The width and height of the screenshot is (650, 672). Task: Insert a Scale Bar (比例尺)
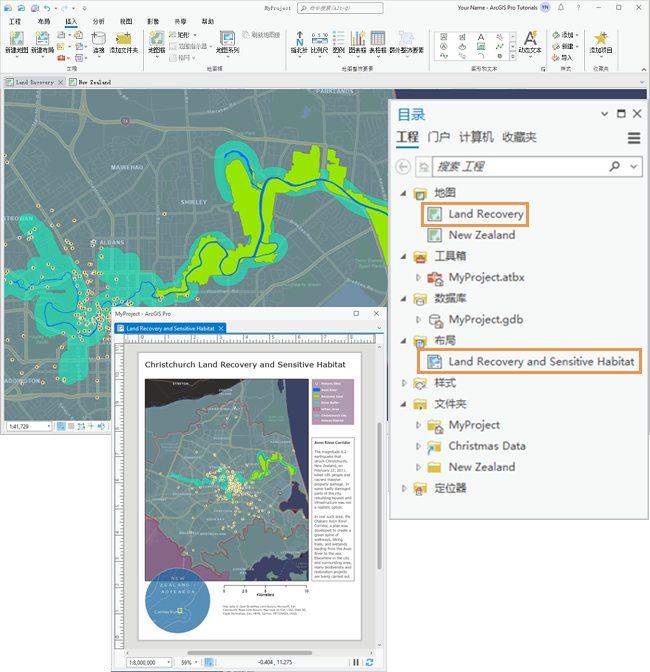pos(320,39)
